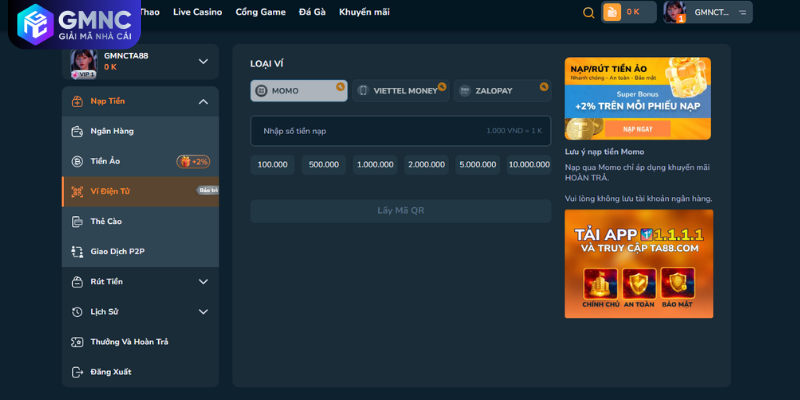Screen dimensions: 800x400
Task: Select the MOMO wallet option
Action: [298, 91]
